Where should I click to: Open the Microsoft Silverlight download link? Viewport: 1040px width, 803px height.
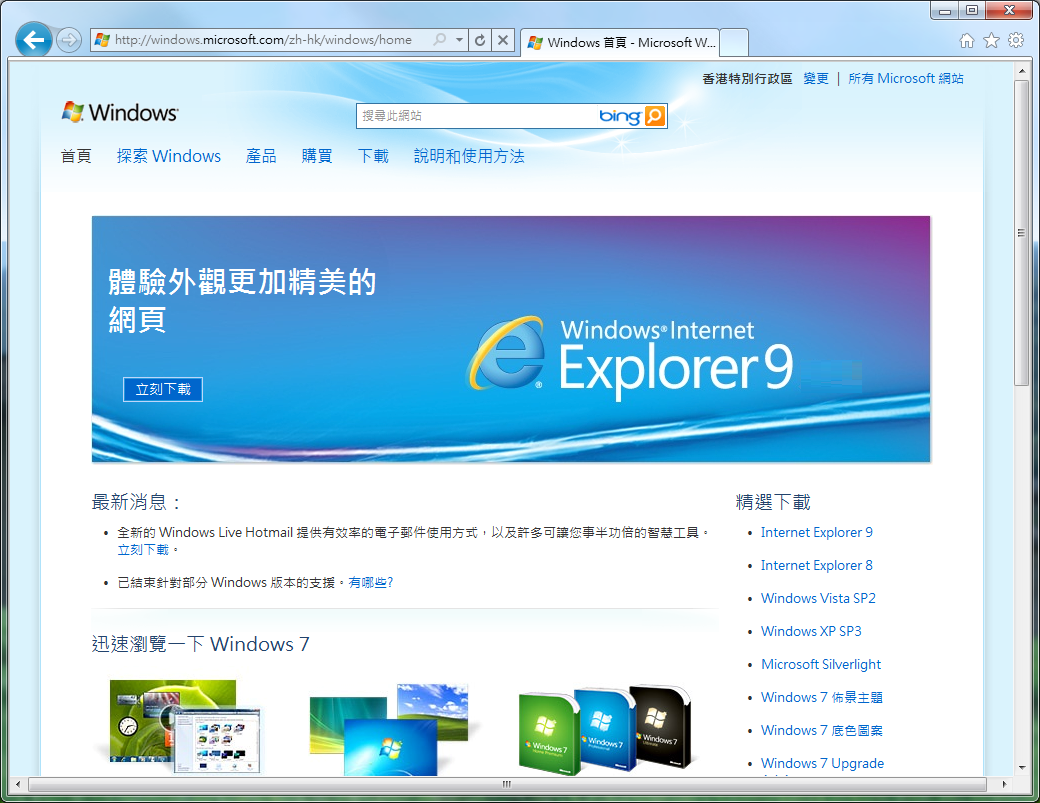click(821, 664)
